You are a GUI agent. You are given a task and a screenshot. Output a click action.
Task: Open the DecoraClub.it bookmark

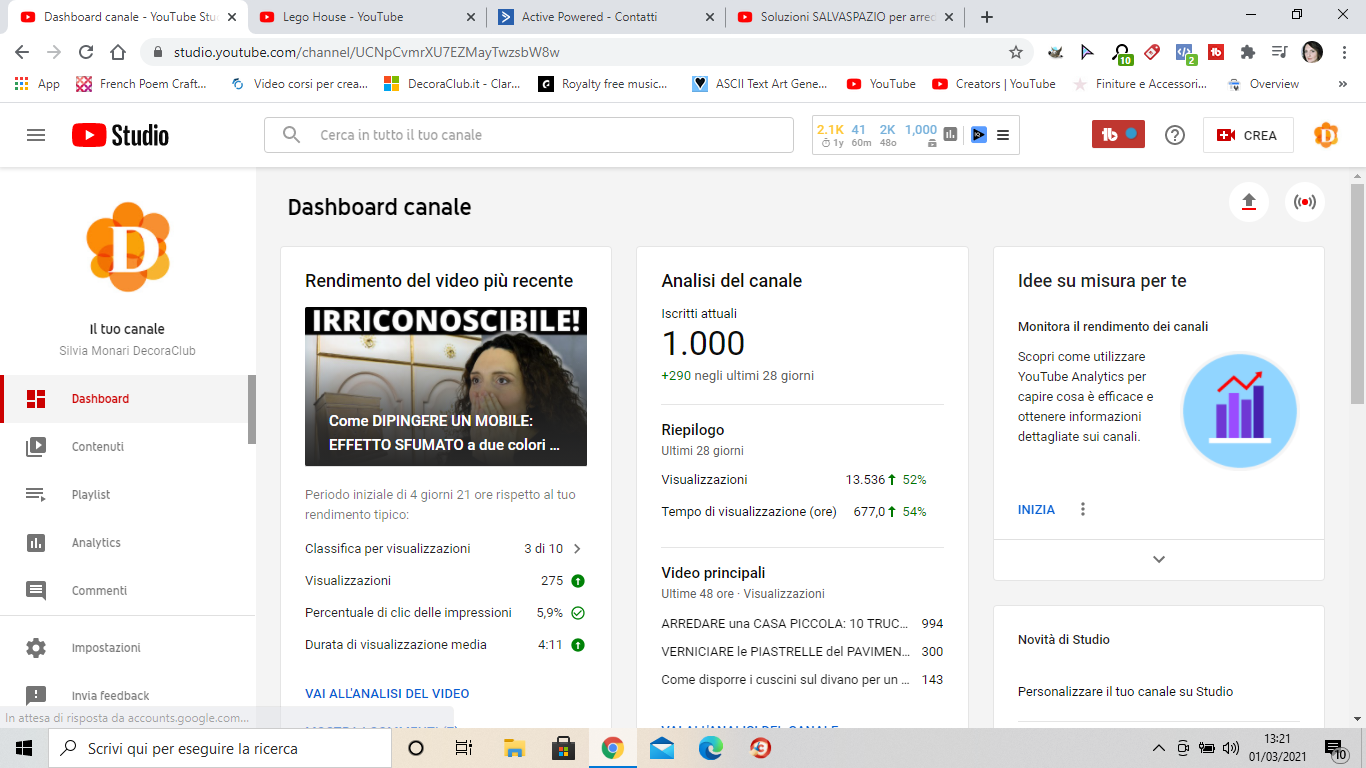click(452, 84)
